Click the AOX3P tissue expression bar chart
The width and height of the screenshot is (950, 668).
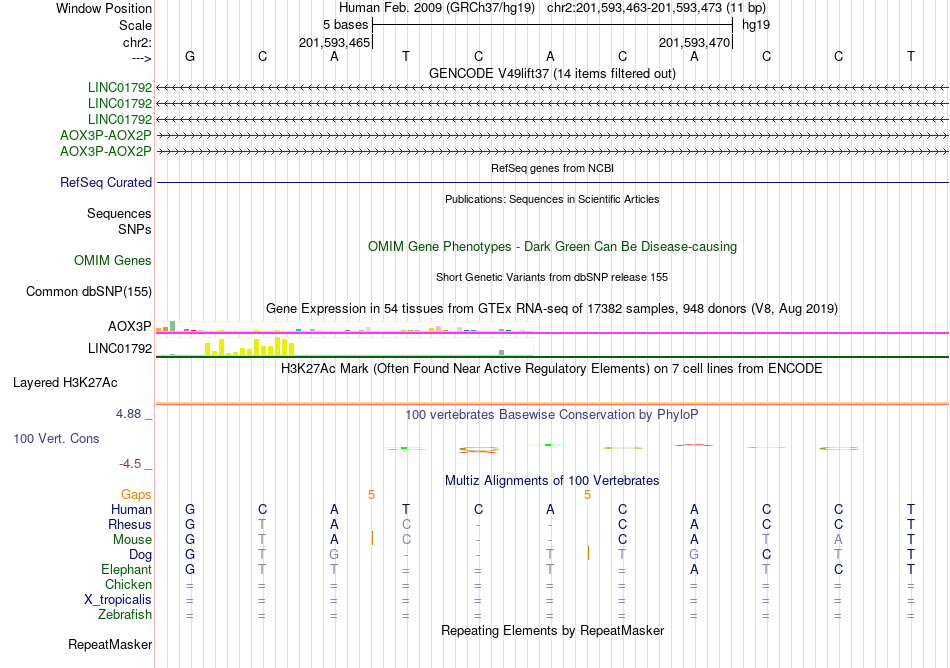(x=345, y=327)
